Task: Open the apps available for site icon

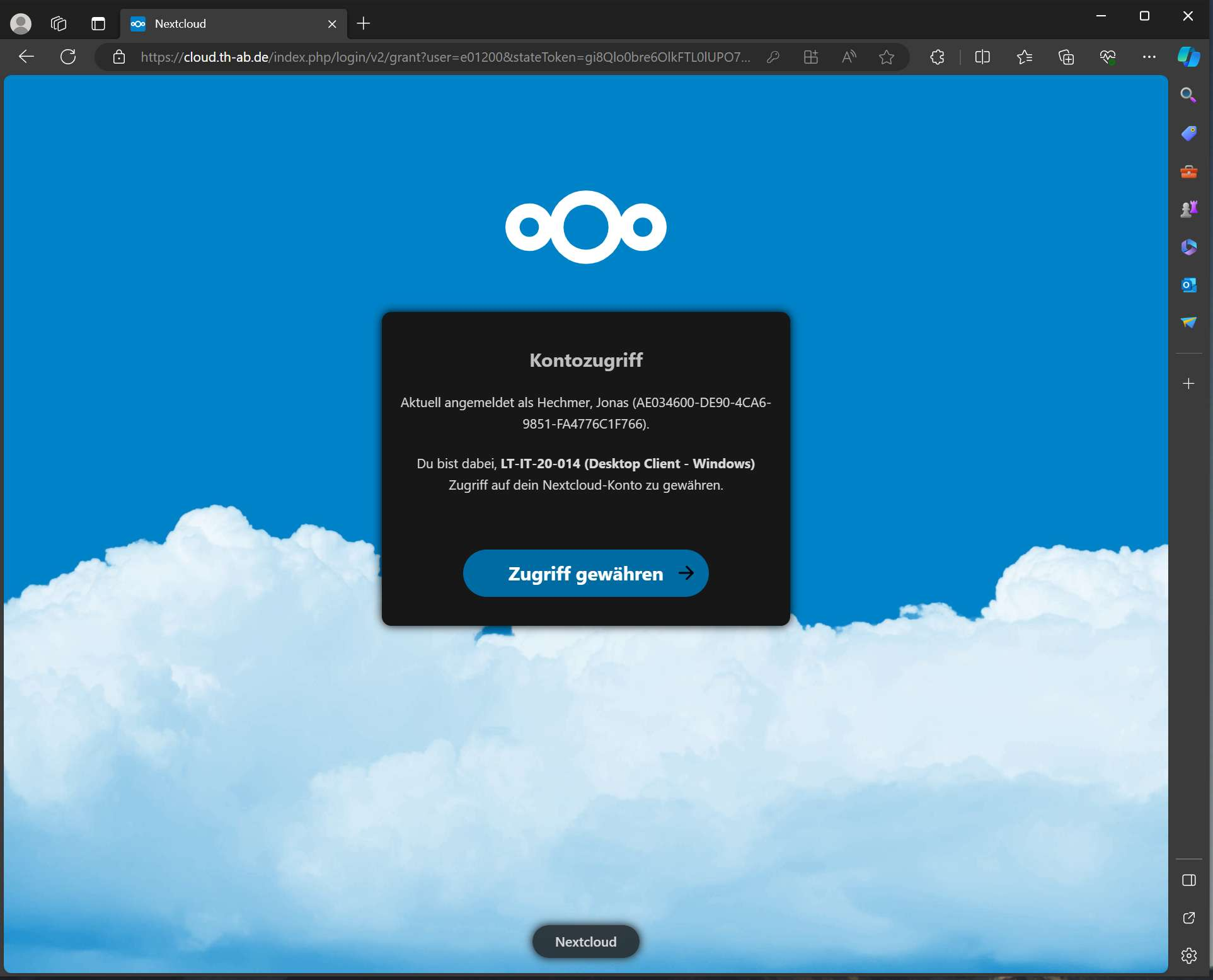Action: (811, 57)
